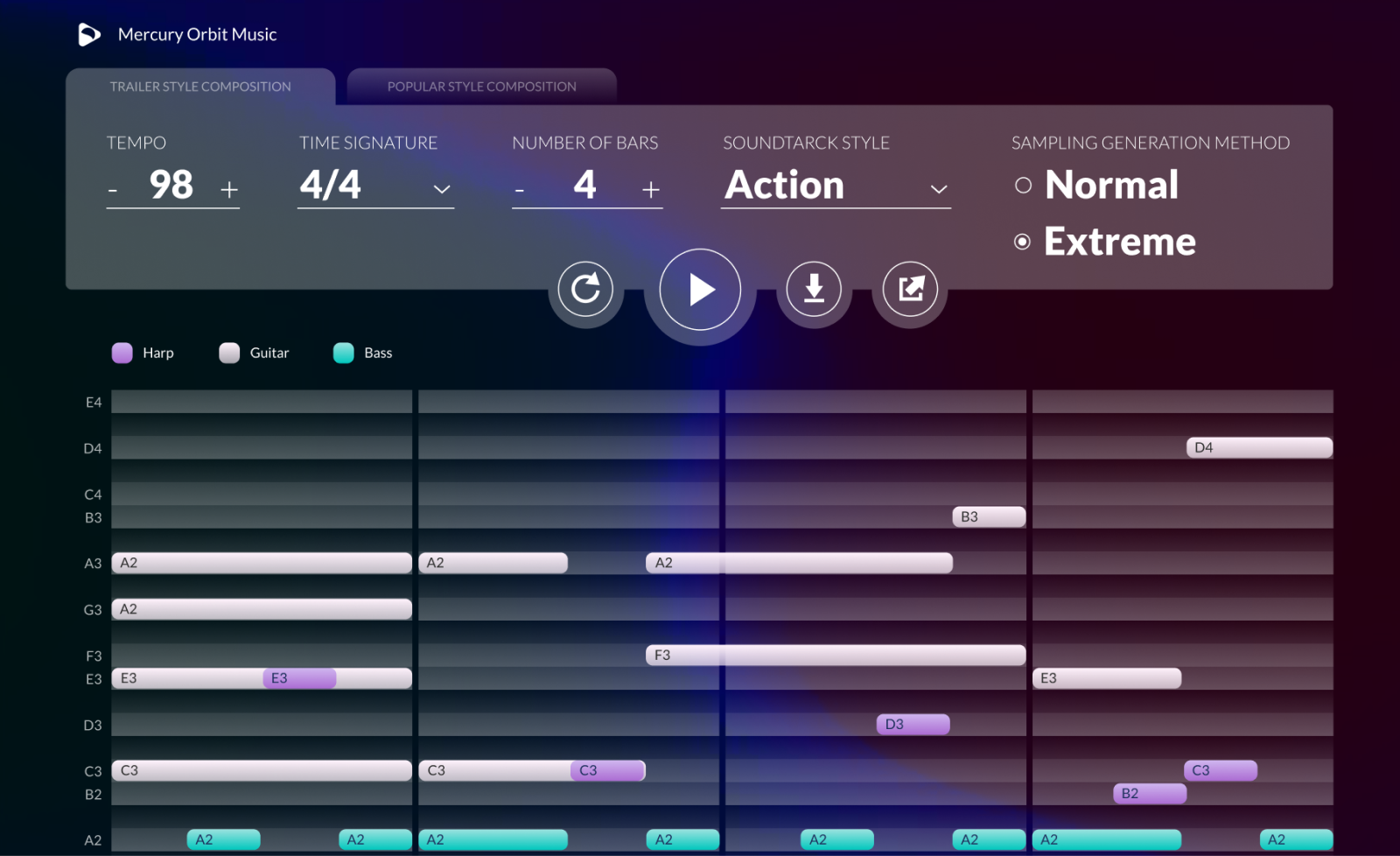
Task: Select the D4 guitar note block
Action: click(x=1259, y=447)
